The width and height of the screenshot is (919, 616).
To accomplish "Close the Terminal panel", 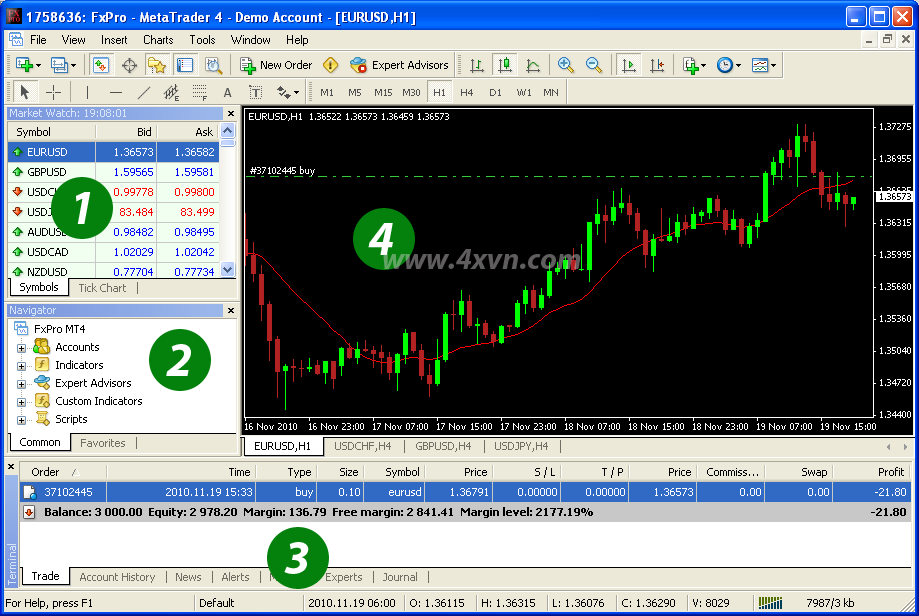I will point(11,467).
